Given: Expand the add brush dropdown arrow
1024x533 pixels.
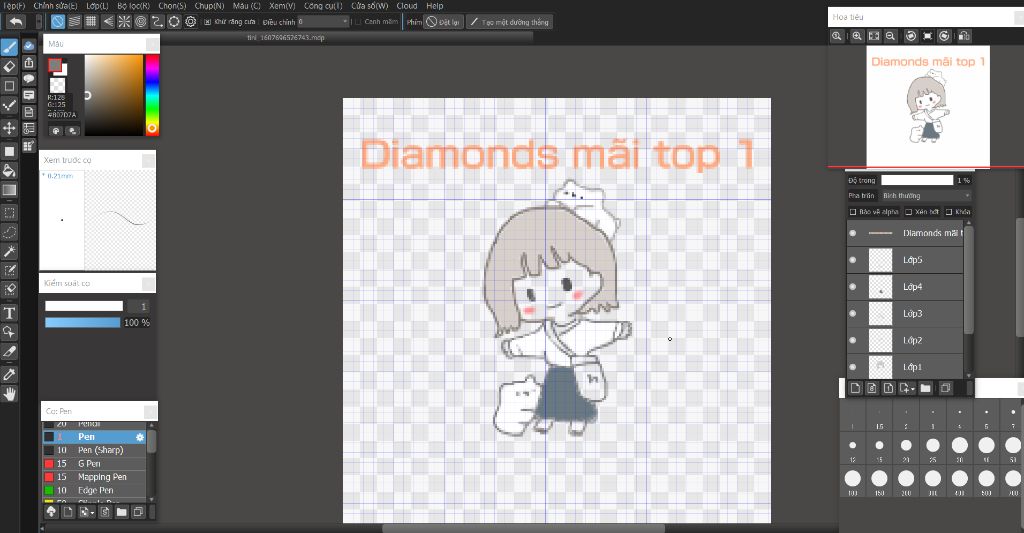Looking at the screenshot, I should [x=93, y=513].
